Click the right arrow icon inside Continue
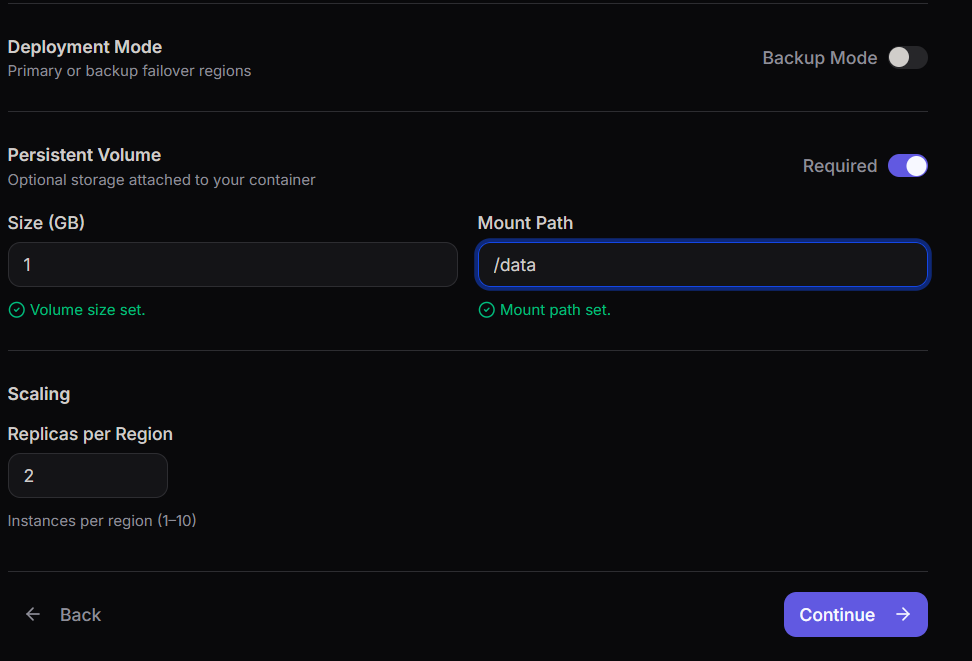This screenshot has height=661, width=972. pos(903,615)
